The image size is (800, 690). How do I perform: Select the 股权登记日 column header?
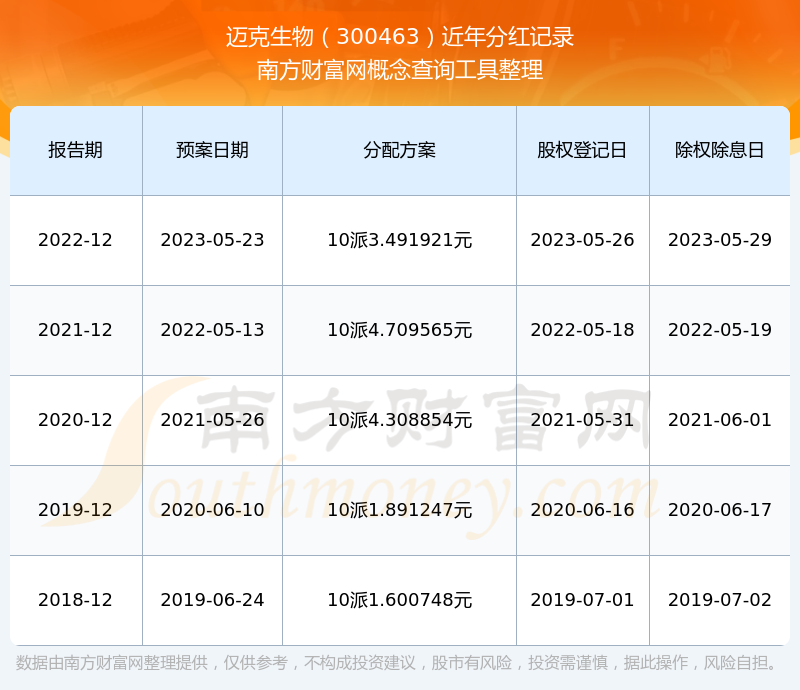click(x=582, y=150)
